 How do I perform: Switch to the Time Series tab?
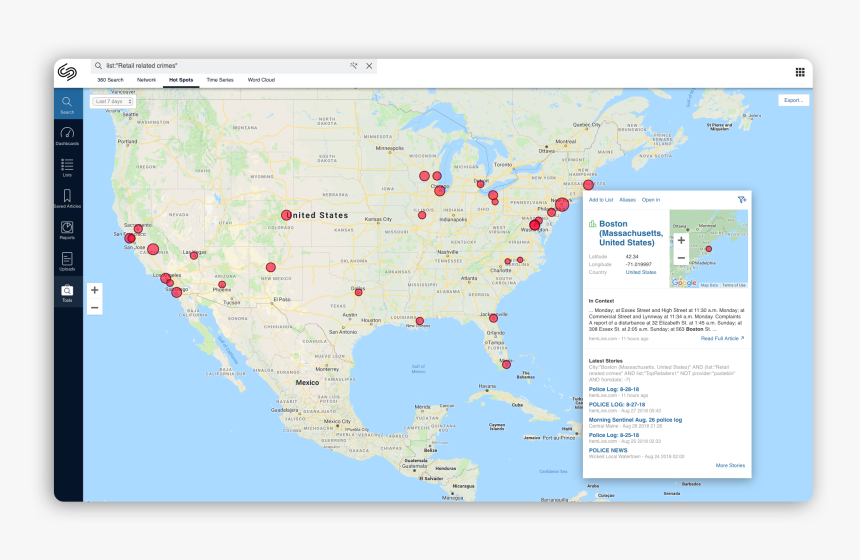point(219,79)
